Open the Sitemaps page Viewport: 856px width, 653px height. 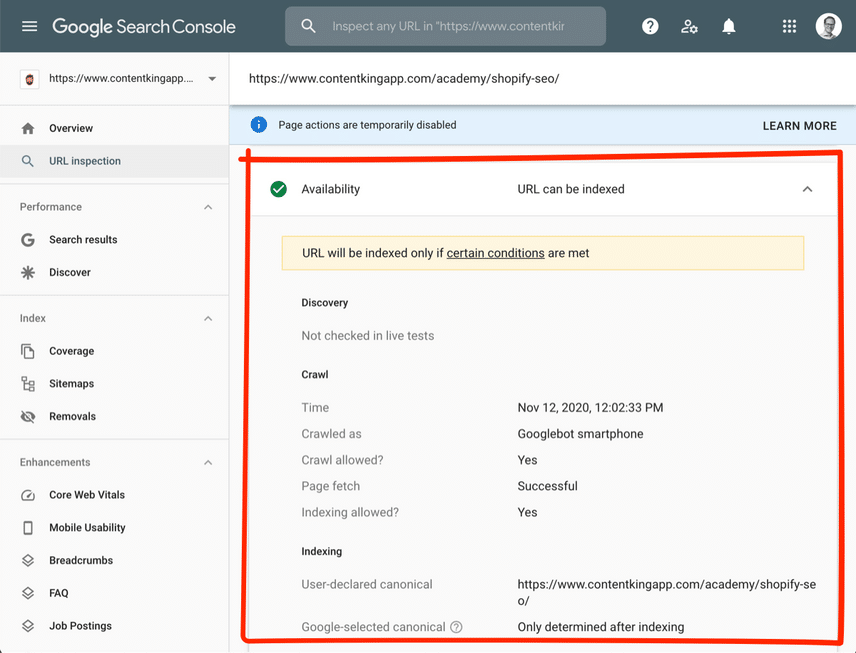pyautogui.click(x=71, y=384)
